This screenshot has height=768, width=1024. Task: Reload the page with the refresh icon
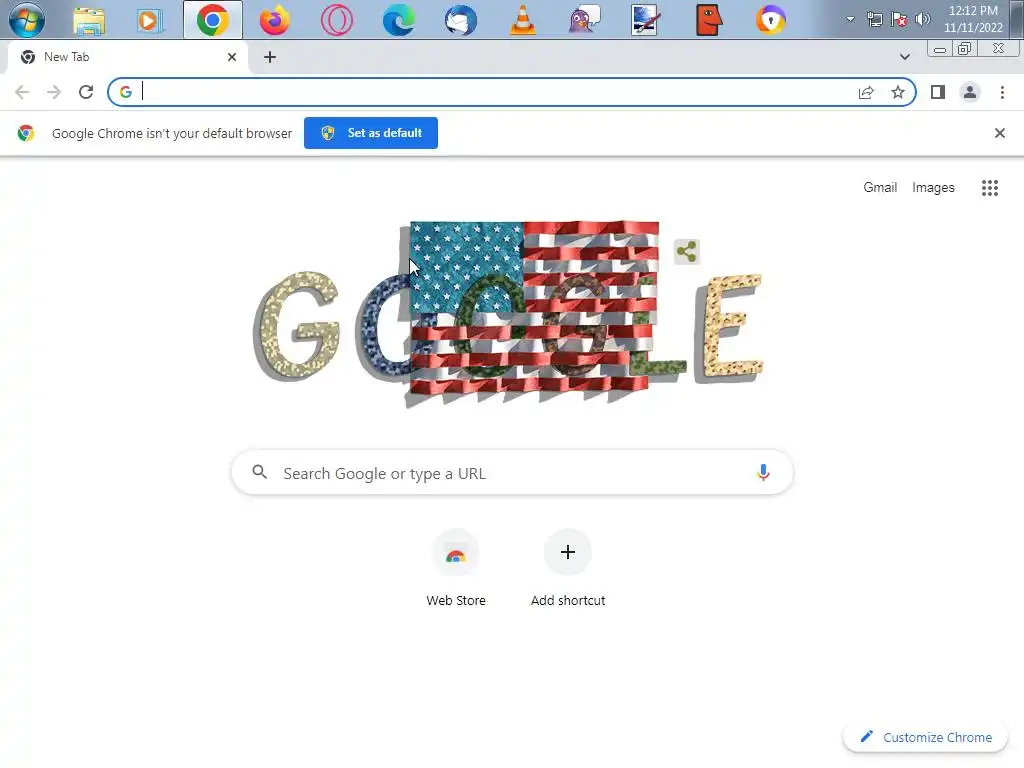tap(86, 92)
